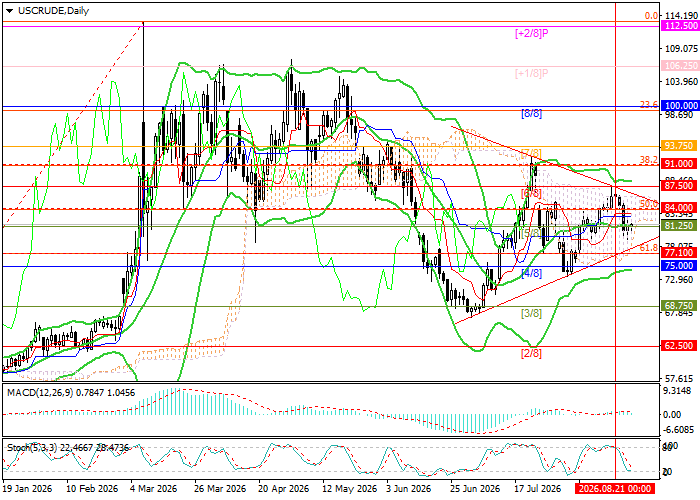Select the 81.250 olive price label
Viewport: 700px width, 500px height.
point(679,225)
